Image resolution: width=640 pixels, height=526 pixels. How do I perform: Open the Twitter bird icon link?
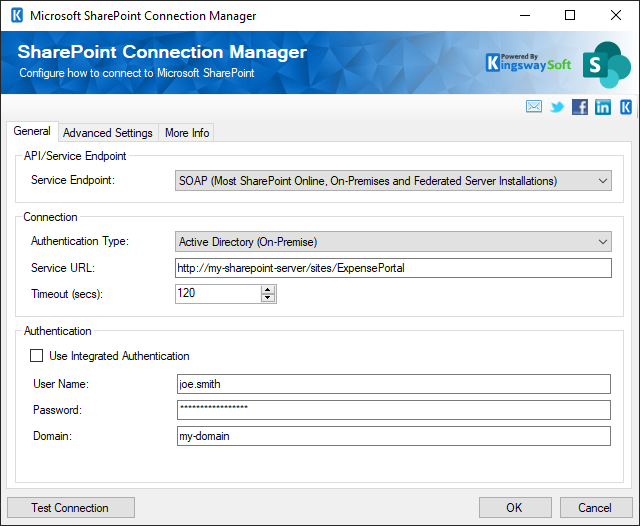pos(557,107)
